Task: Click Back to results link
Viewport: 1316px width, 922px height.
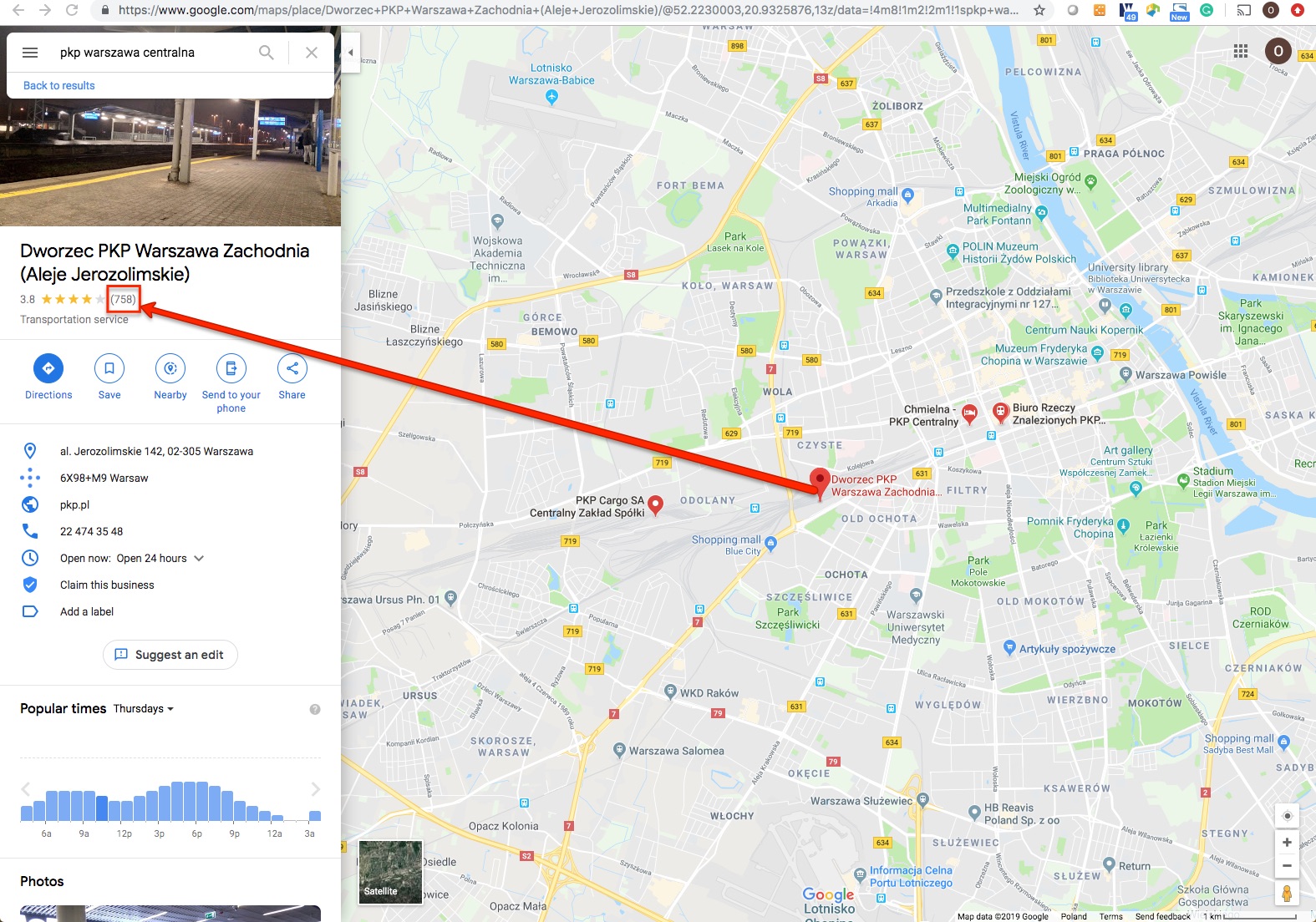Action: coord(59,85)
